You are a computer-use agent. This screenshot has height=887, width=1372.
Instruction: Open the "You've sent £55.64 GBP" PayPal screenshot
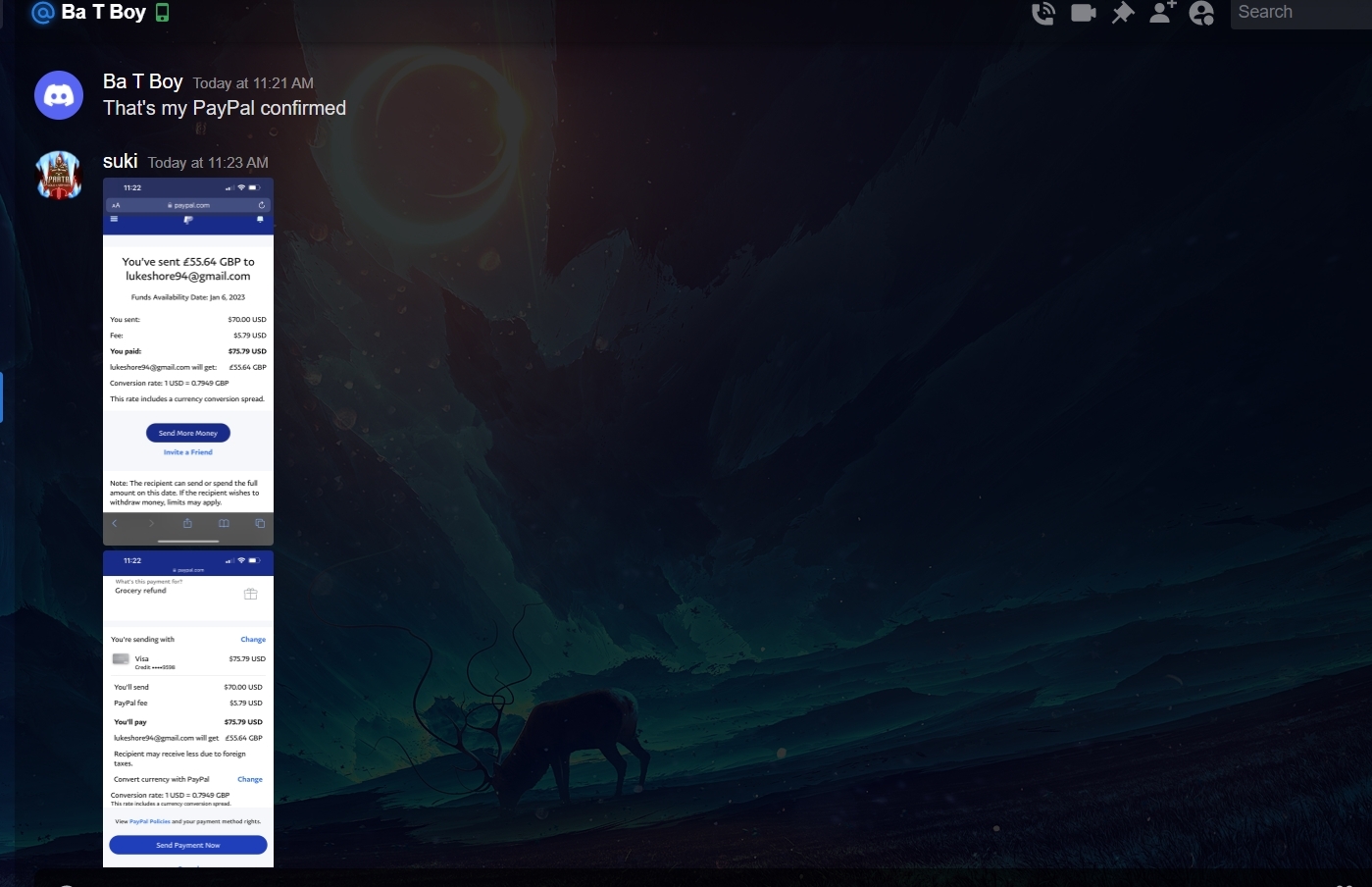[188, 361]
